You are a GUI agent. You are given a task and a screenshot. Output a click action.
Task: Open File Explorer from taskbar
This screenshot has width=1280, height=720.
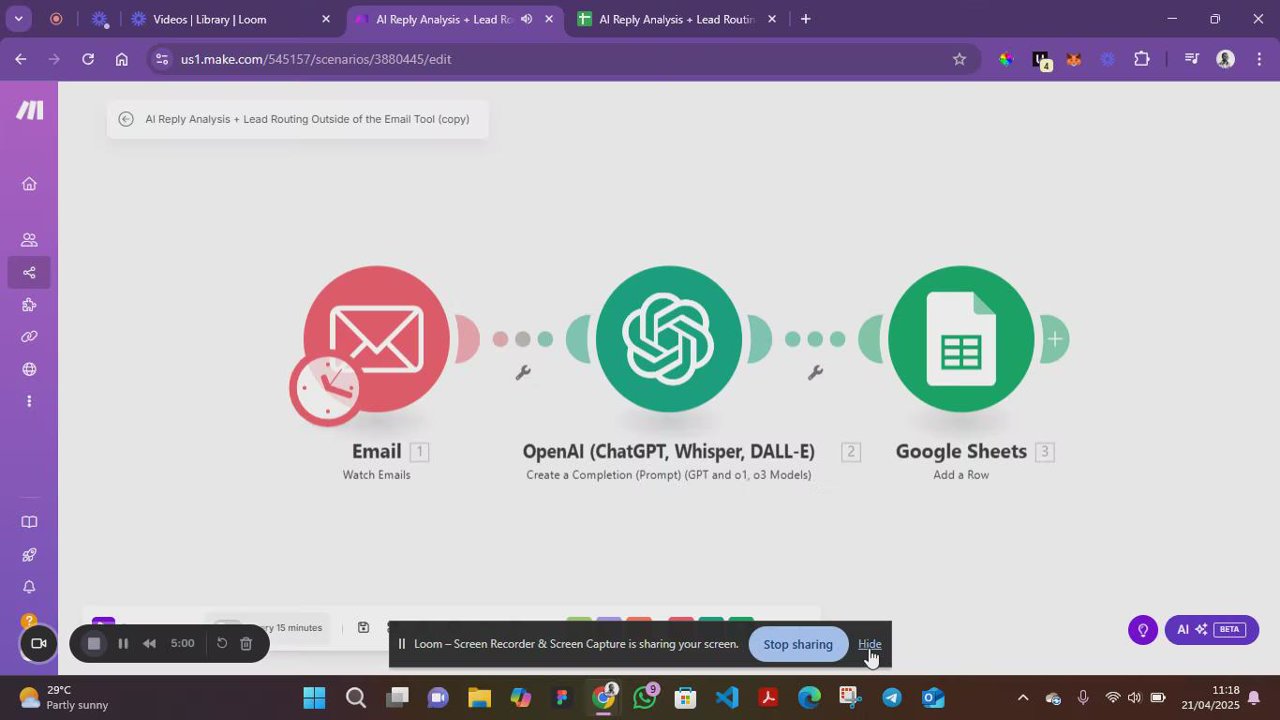click(479, 697)
